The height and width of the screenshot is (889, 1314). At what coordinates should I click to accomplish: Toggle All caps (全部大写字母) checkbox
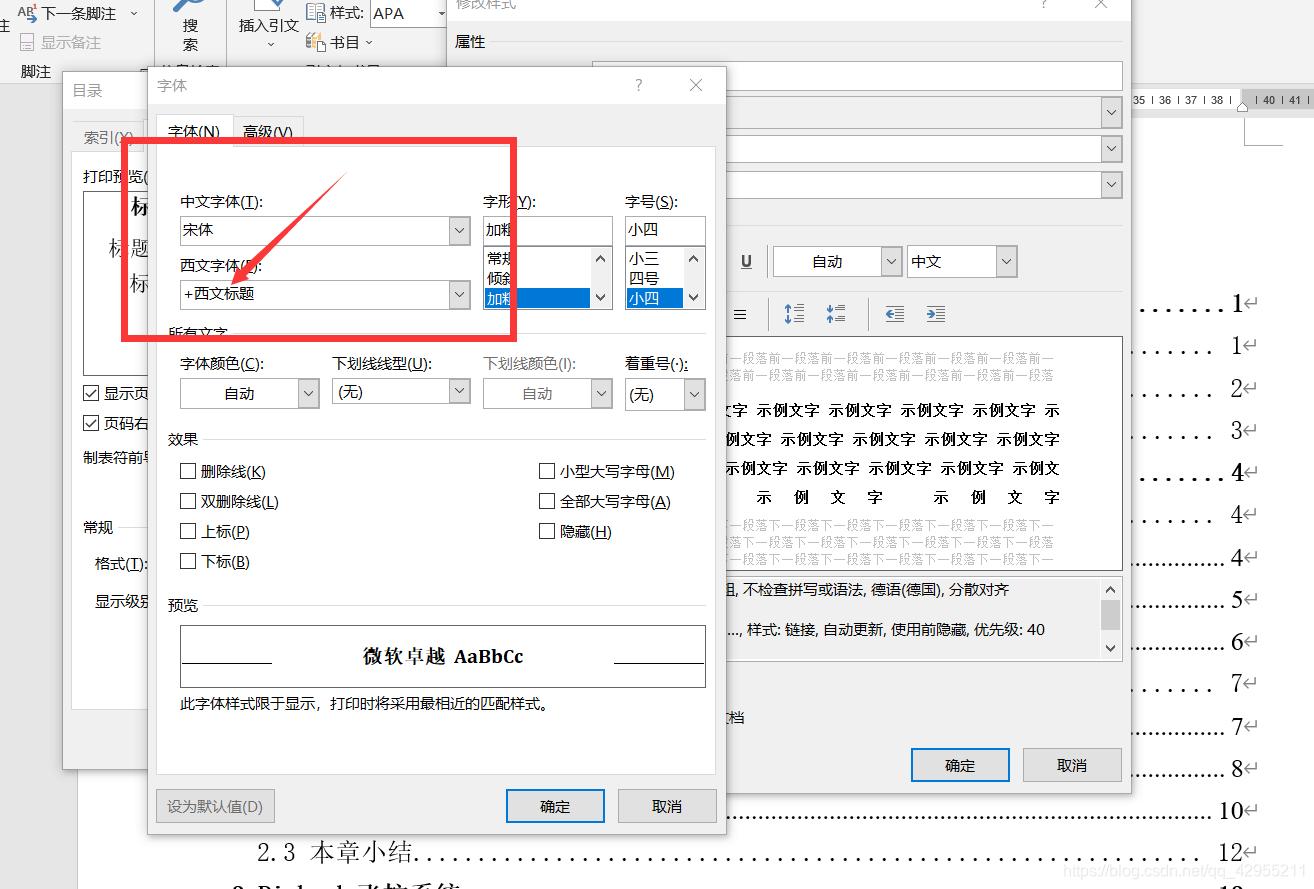click(x=547, y=501)
